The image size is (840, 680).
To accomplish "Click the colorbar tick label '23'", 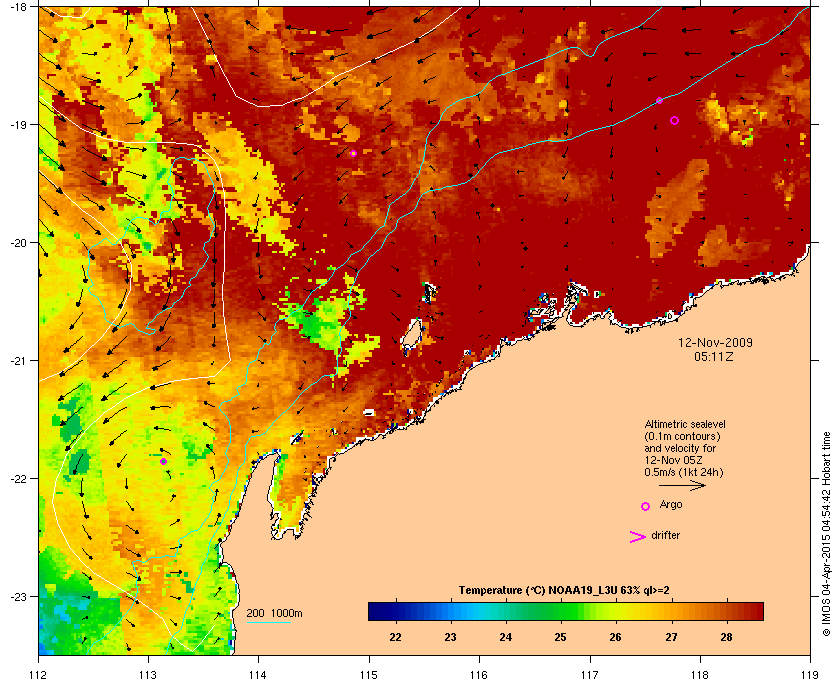I will point(451,637).
